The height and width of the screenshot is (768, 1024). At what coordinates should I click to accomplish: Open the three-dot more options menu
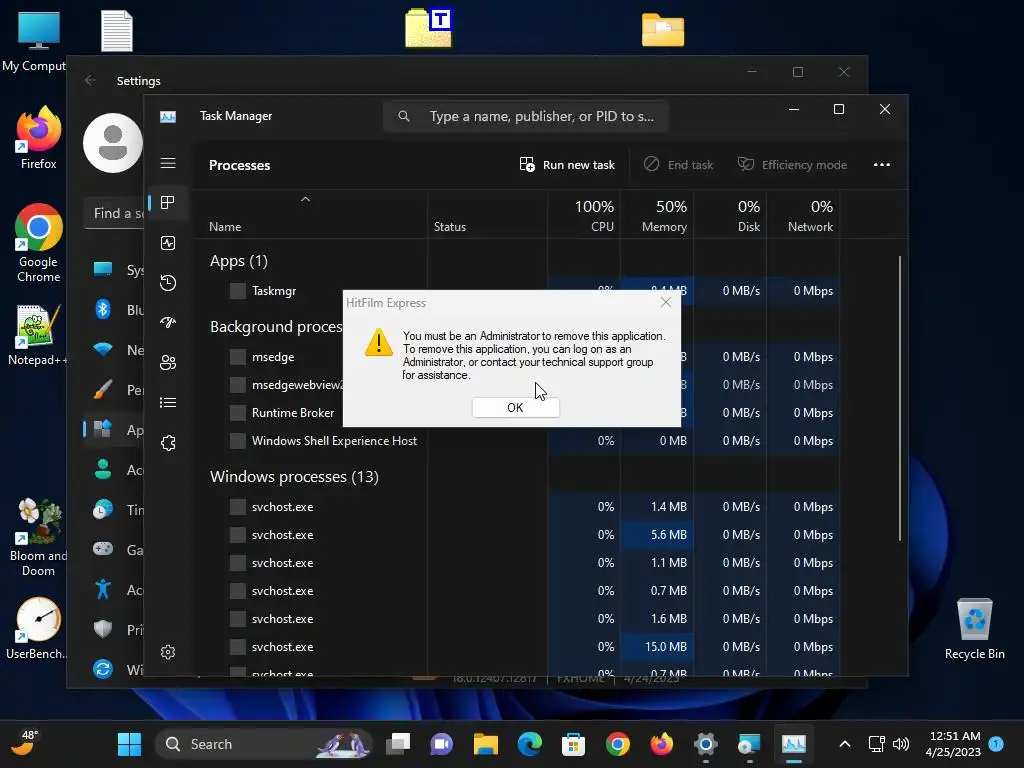[882, 165]
